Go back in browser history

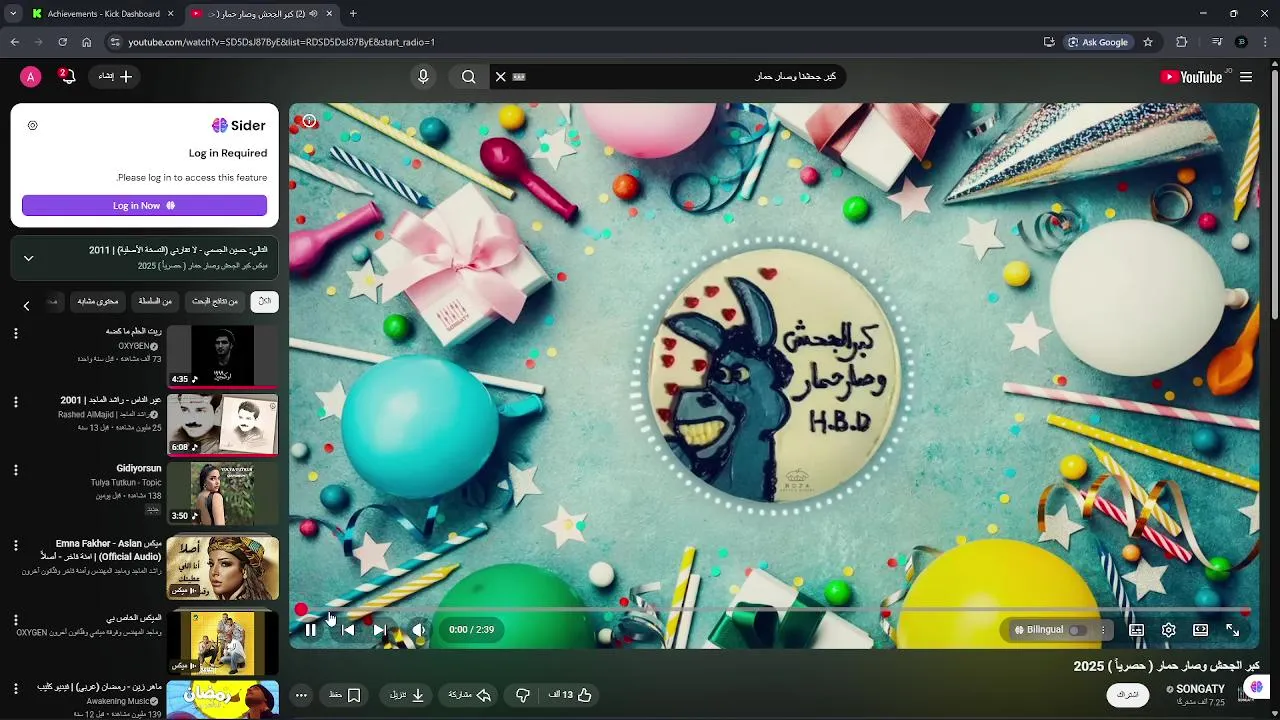(14, 42)
